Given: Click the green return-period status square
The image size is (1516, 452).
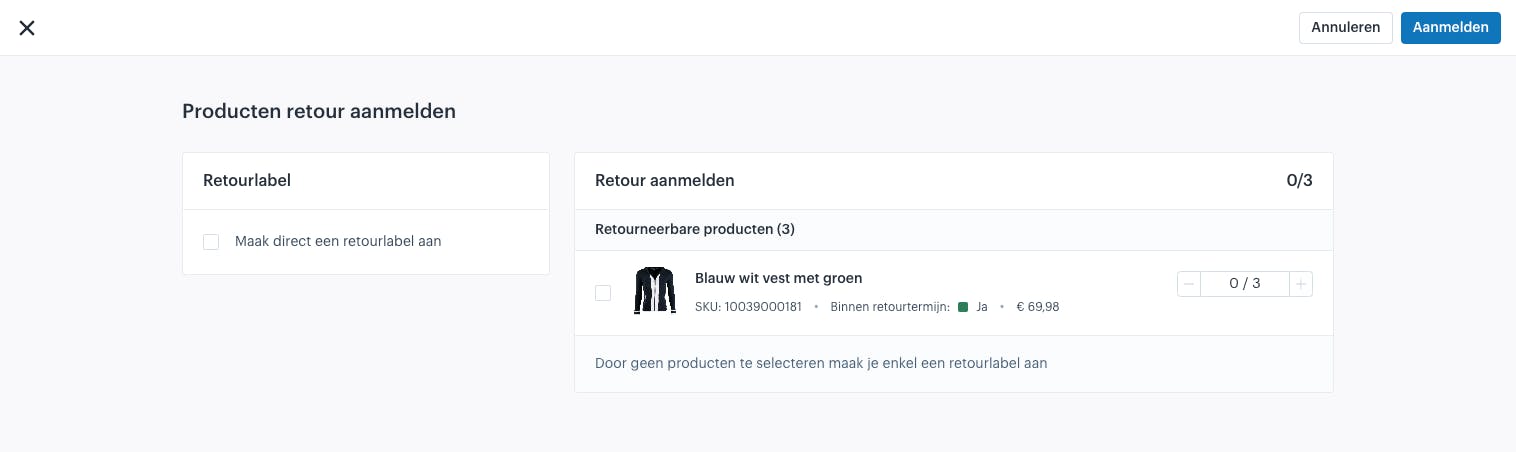Looking at the screenshot, I should click(x=963, y=307).
